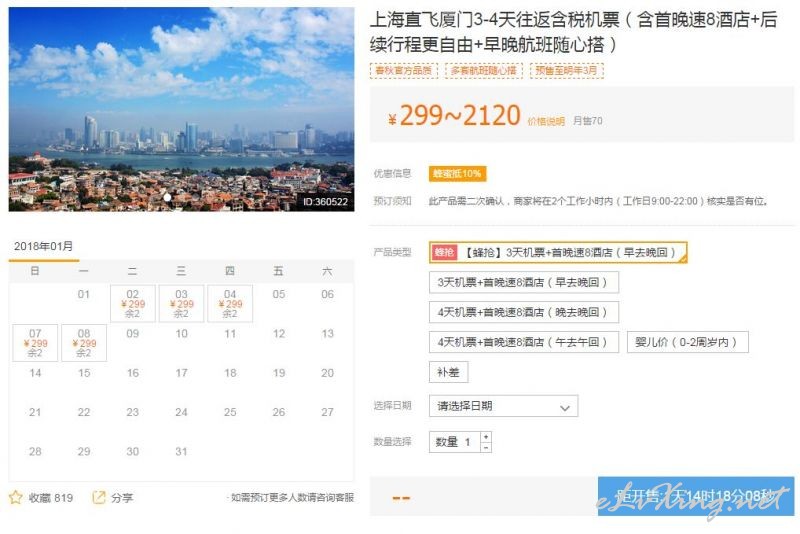The width and height of the screenshot is (800, 534).
Task: Choose 4天机票+首晚速8酒店（午去午回）product type
Action: (524, 342)
